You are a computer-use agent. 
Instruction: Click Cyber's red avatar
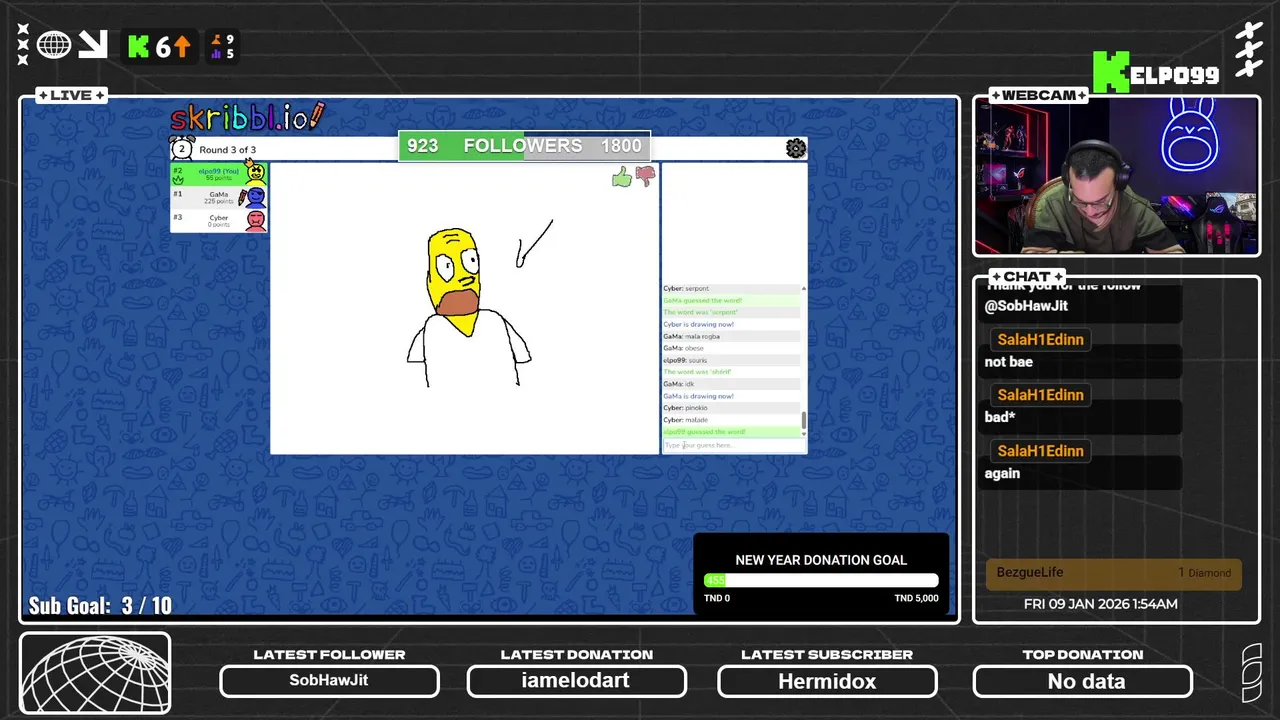click(x=256, y=220)
